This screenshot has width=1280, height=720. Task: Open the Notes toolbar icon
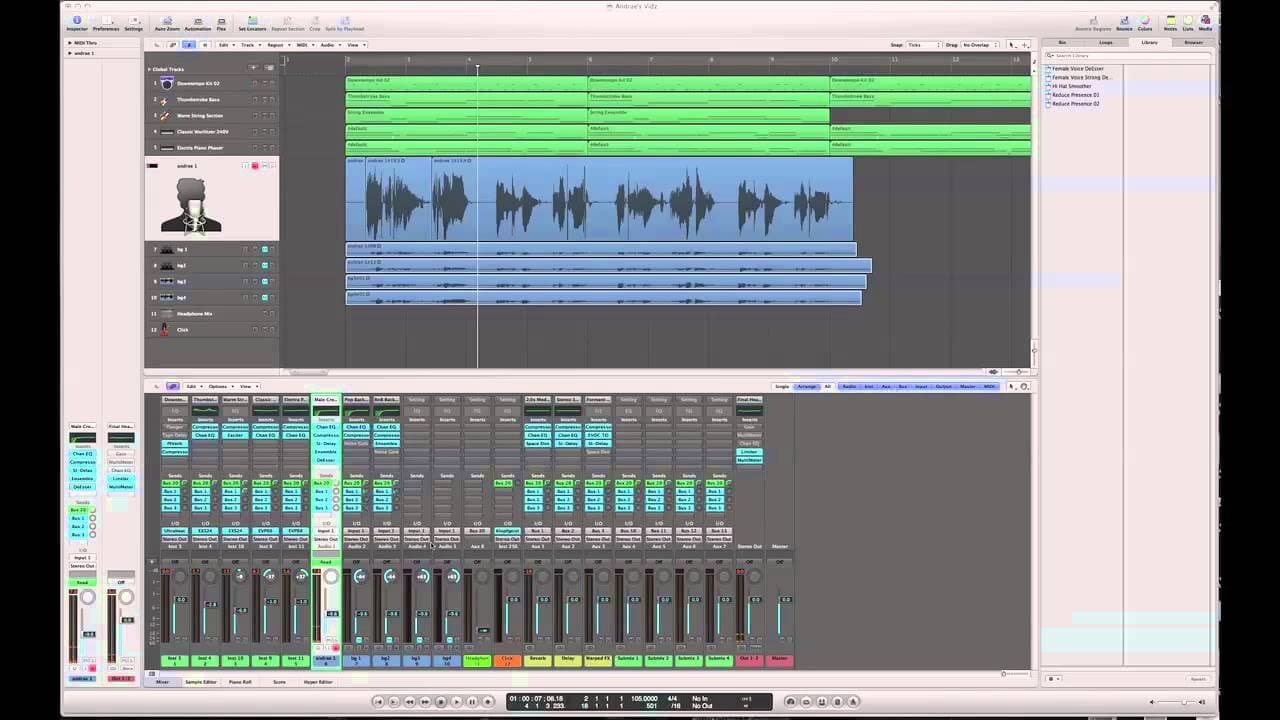[1170, 21]
